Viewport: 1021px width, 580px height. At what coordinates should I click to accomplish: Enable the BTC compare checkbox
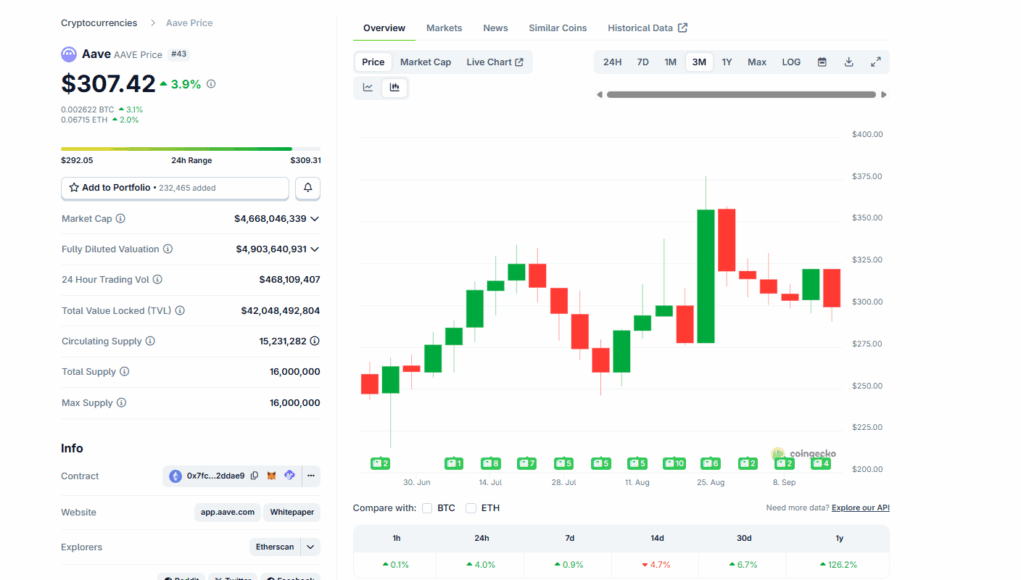tap(427, 508)
